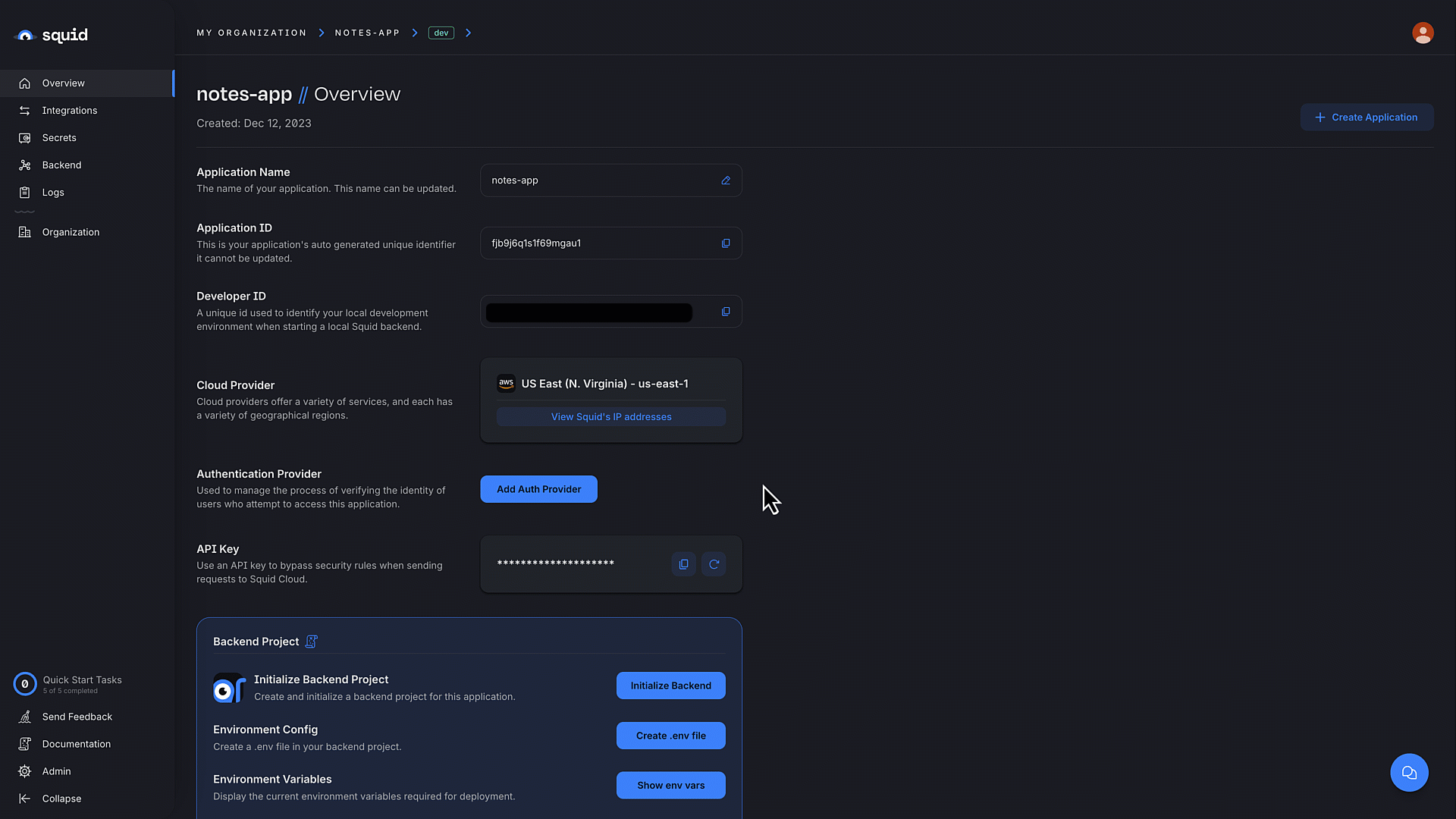Click the refresh API Key icon
1456x819 pixels.
pos(714,563)
